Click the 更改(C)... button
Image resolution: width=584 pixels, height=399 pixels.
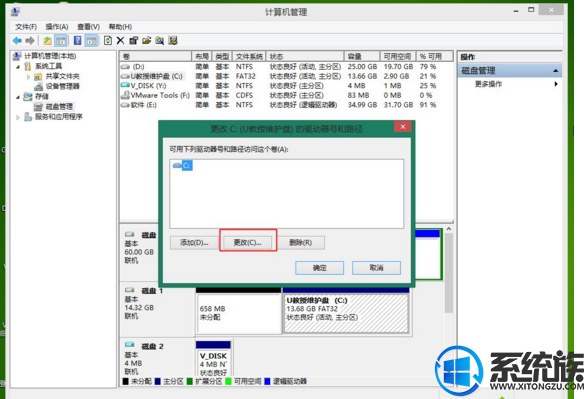tap(248, 243)
